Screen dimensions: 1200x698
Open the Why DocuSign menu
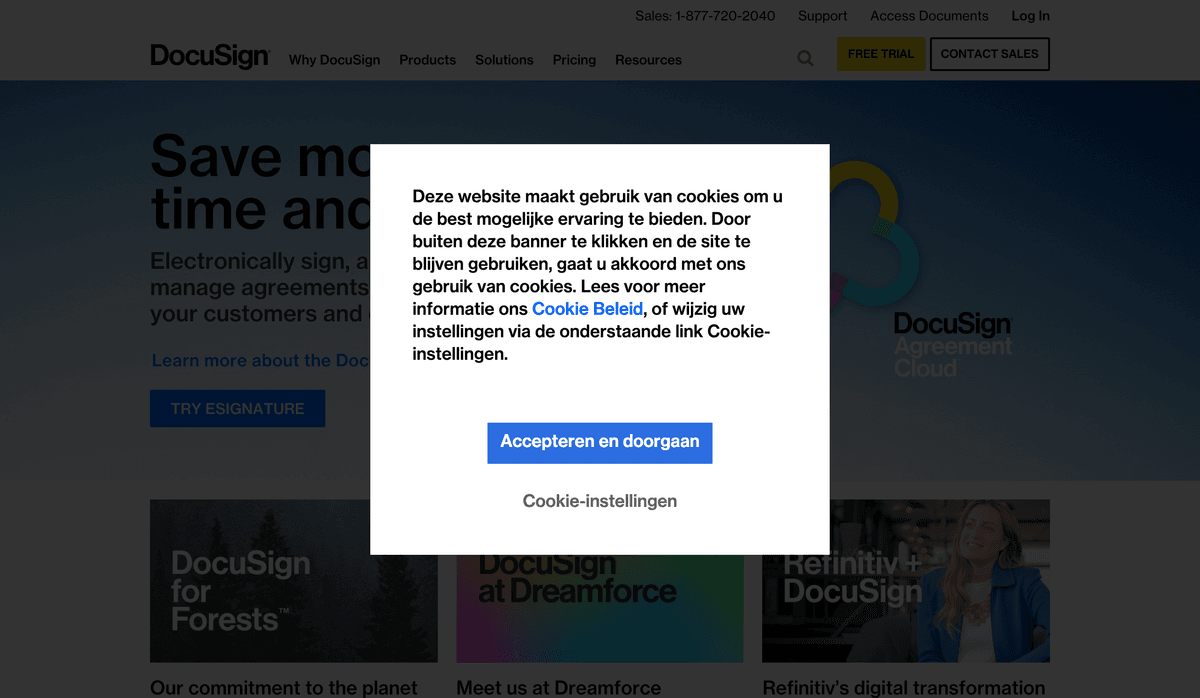pyautogui.click(x=334, y=60)
